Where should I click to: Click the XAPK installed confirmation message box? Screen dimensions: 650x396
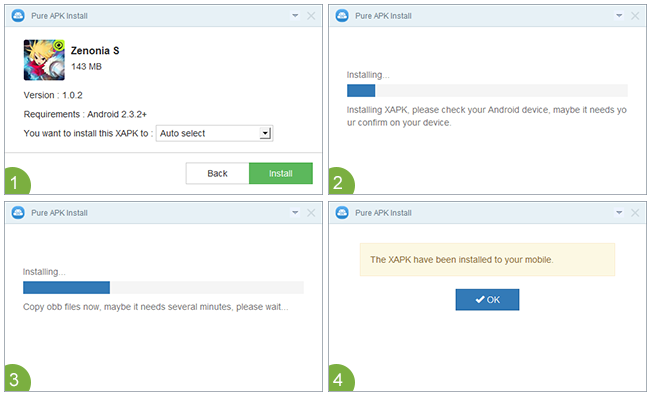[487, 260]
